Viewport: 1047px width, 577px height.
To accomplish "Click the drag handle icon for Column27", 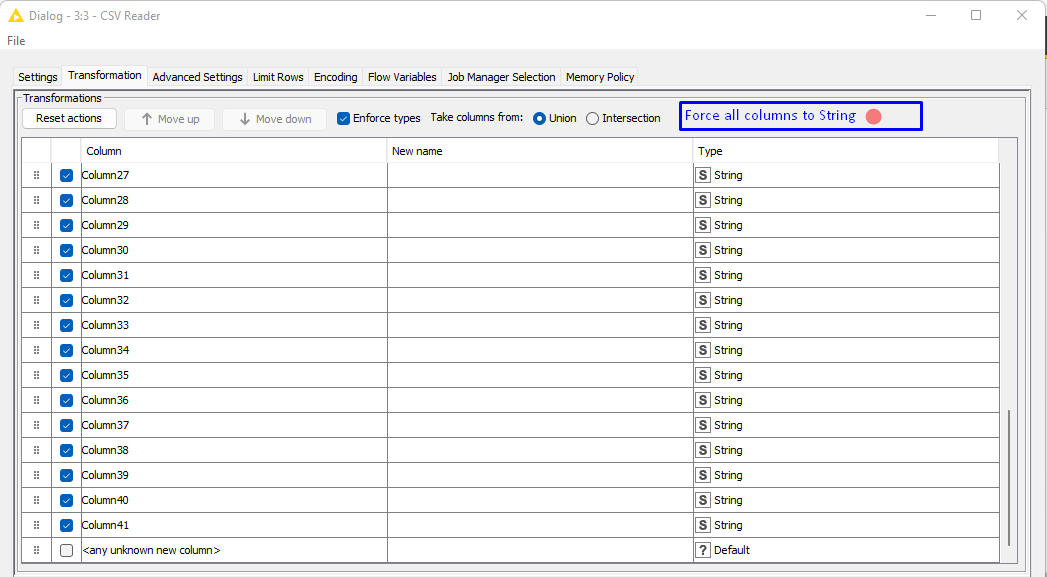I will click(36, 175).
